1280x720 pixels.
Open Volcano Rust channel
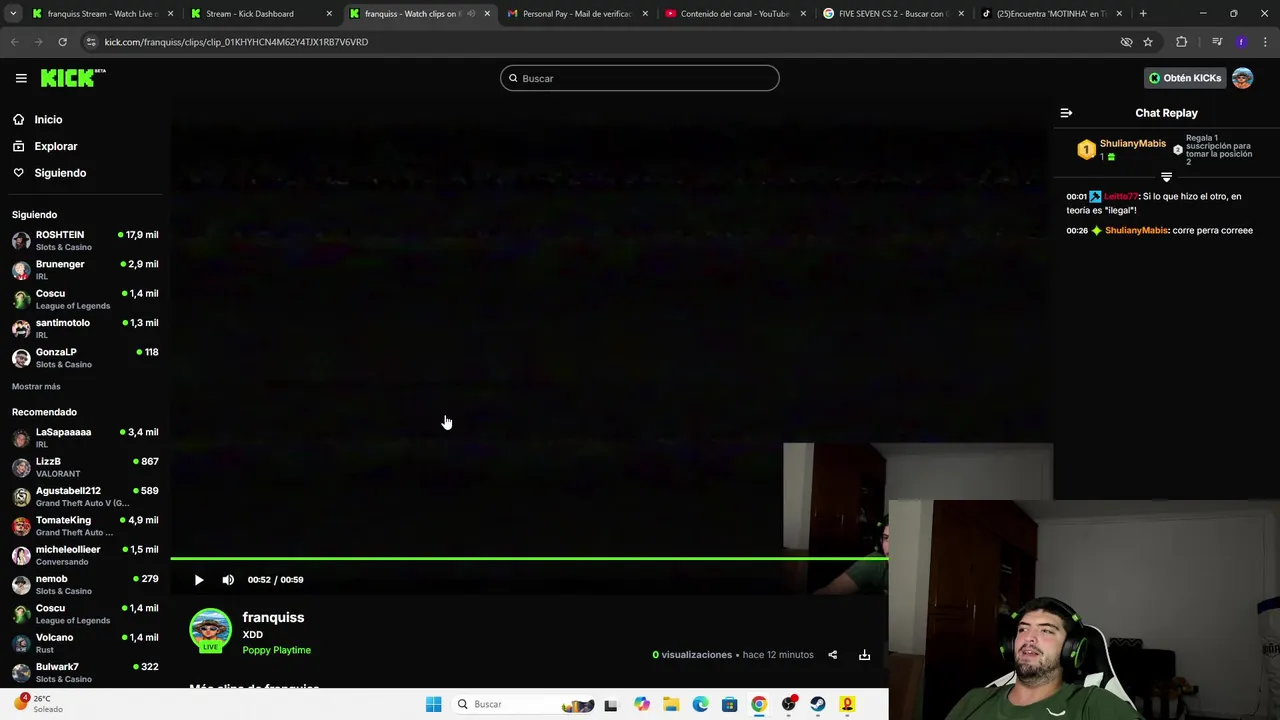pyautogui.click(x=85, y=643)
